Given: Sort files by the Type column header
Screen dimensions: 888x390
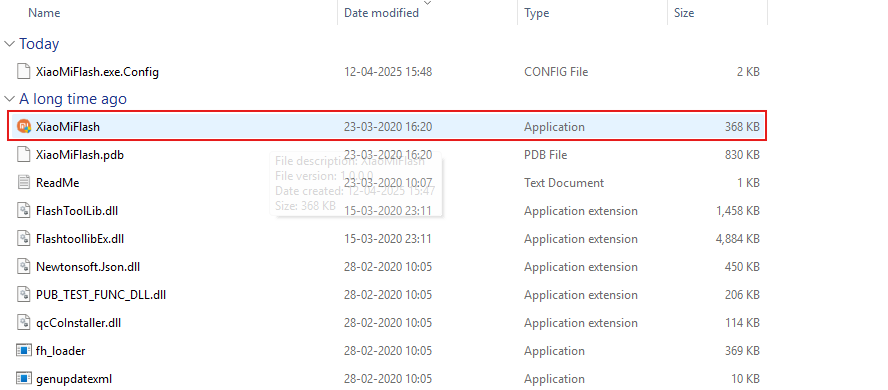Looking at the screenshot, I should (536, 12).
